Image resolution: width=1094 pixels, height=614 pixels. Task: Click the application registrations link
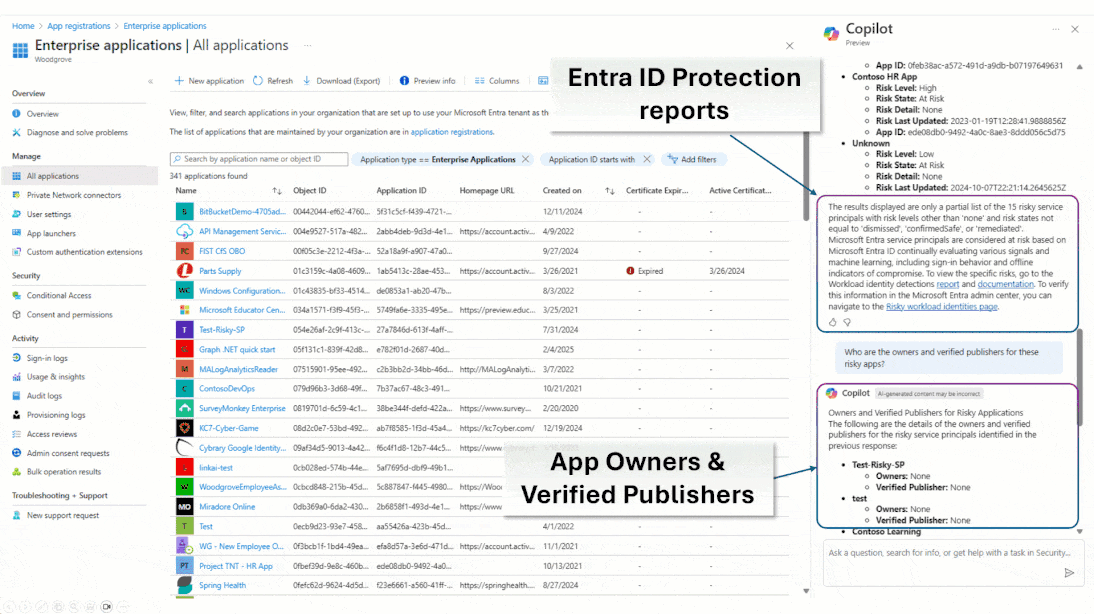pos(451,132)
